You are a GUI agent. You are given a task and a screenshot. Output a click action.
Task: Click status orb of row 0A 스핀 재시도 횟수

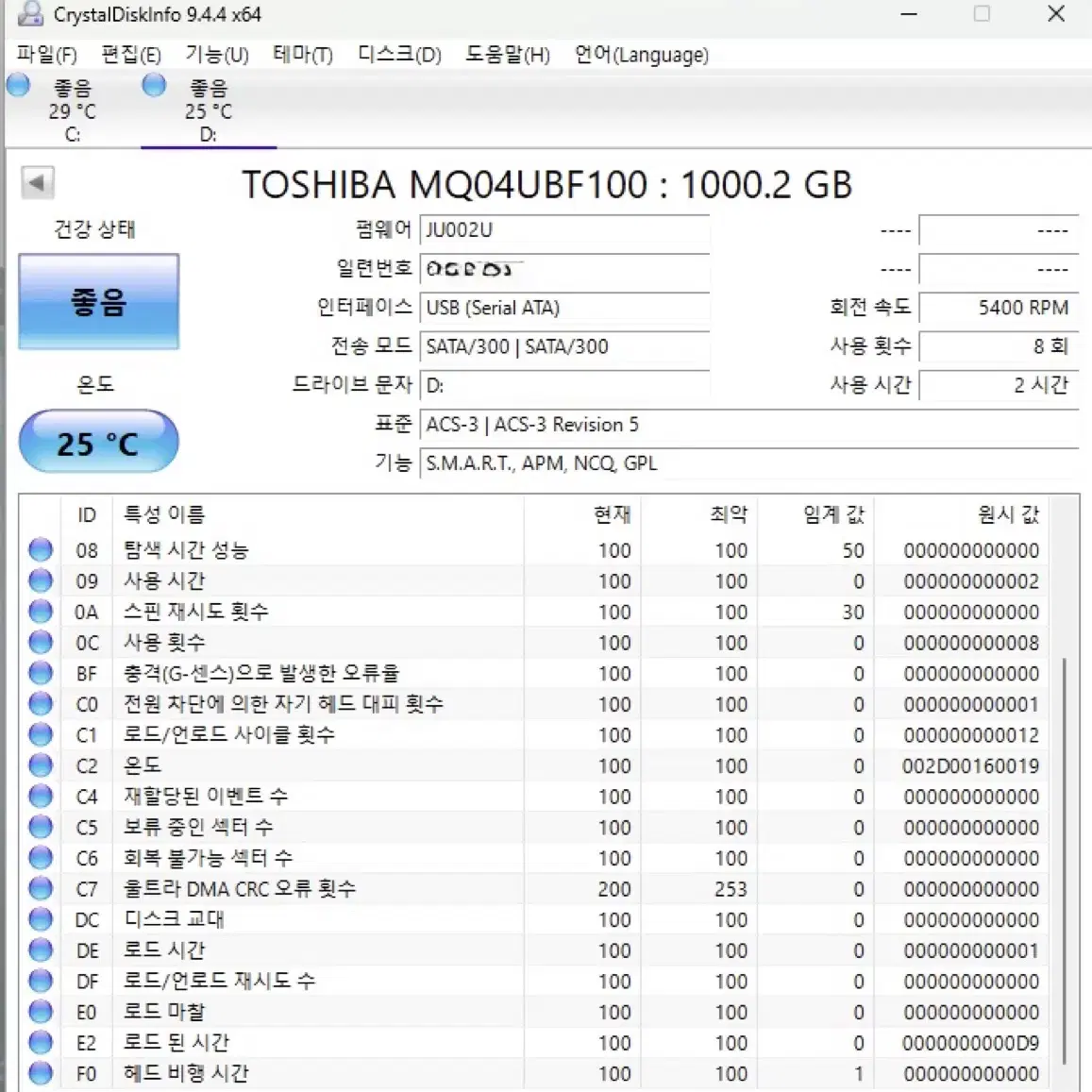pos(41,611)
